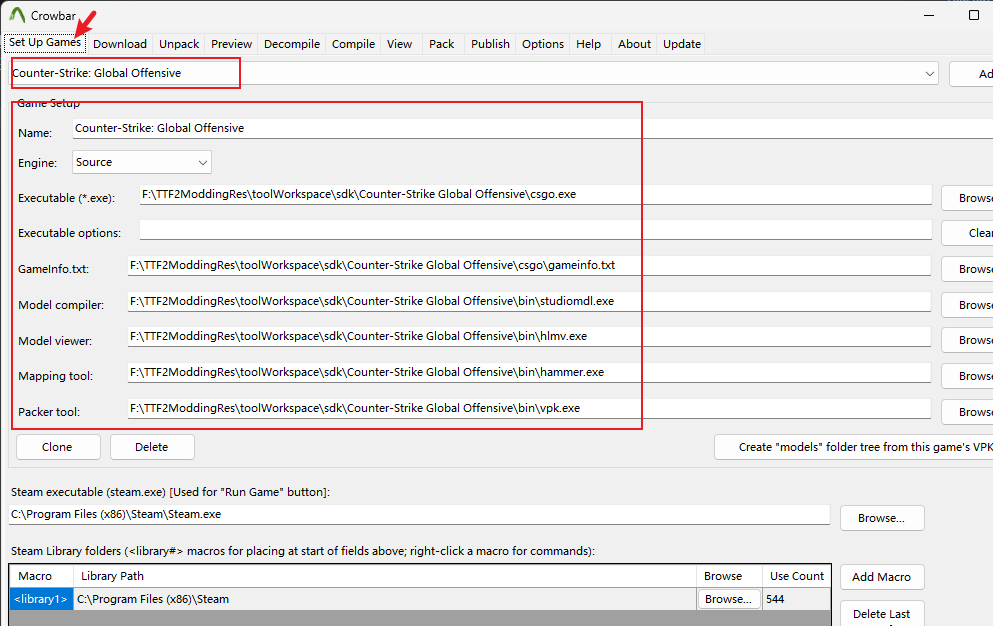Screen dimensions: 993x626
Task: Click Create models folder tree button
Action: [x=853, y=447]
